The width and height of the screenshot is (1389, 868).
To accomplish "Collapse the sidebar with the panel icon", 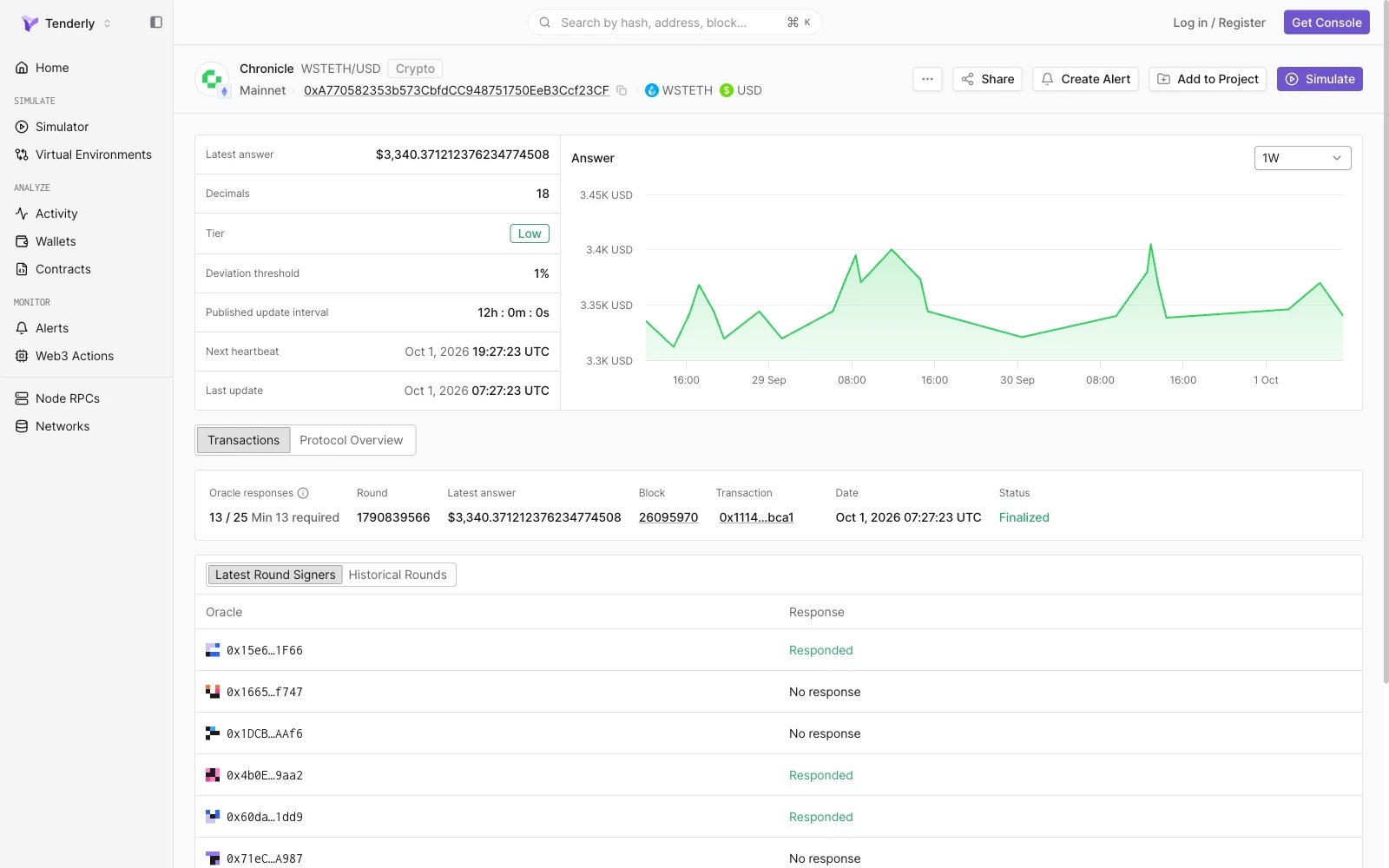I will (x=156, y=23).
